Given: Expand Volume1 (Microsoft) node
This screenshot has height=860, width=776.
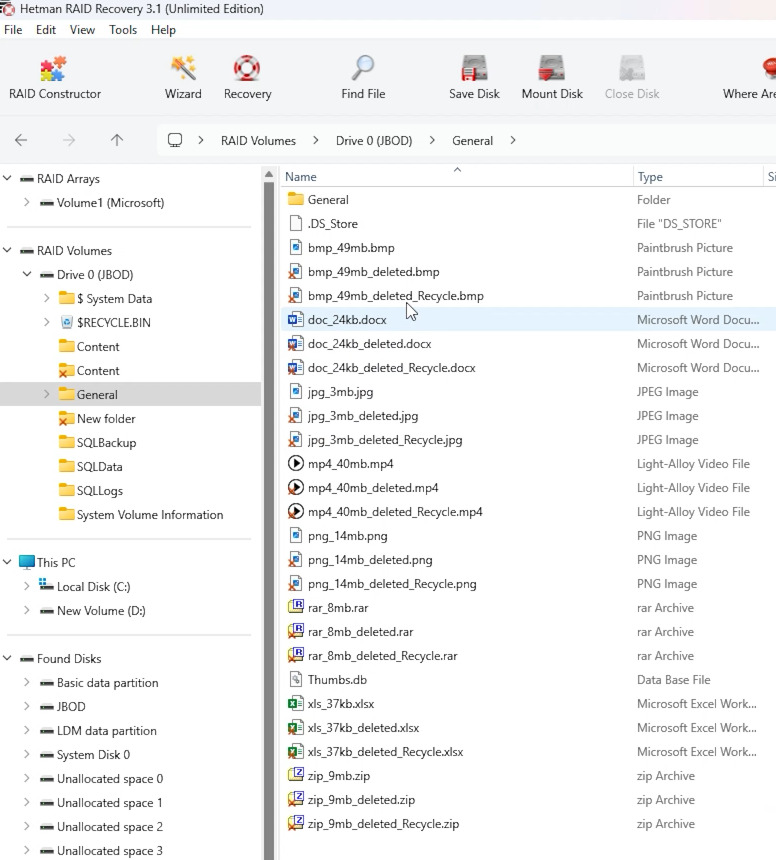Looking at the screenshot, I should (x=27, y=202).
